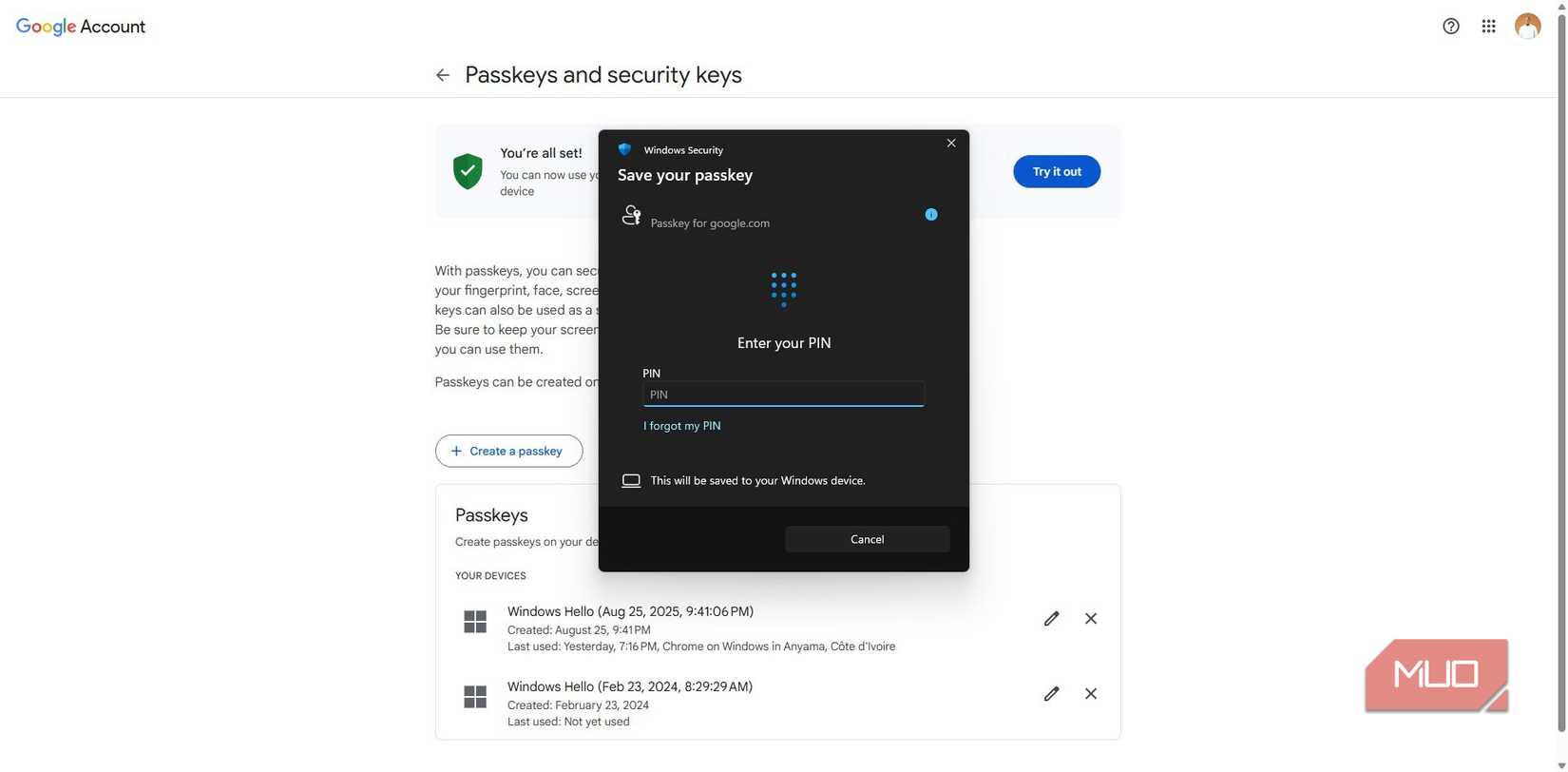Click the Try it out button
The image size is (1568, 772).
tap(1056, 172)
